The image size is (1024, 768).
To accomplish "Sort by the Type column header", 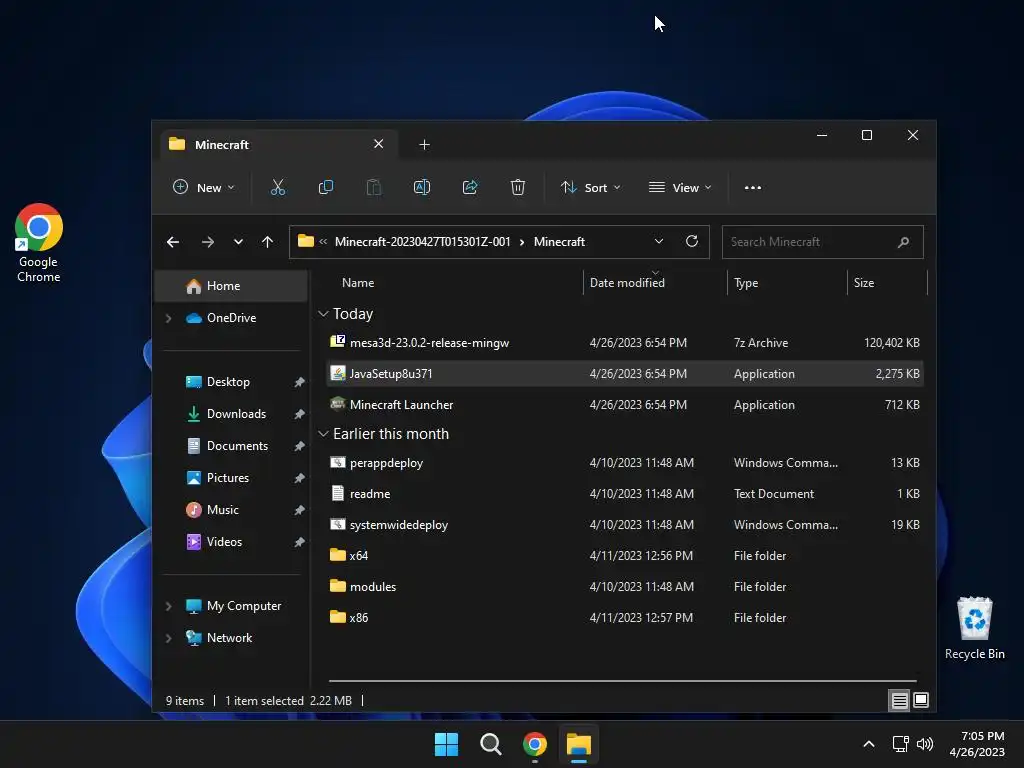I will click(x=746, y=283).
